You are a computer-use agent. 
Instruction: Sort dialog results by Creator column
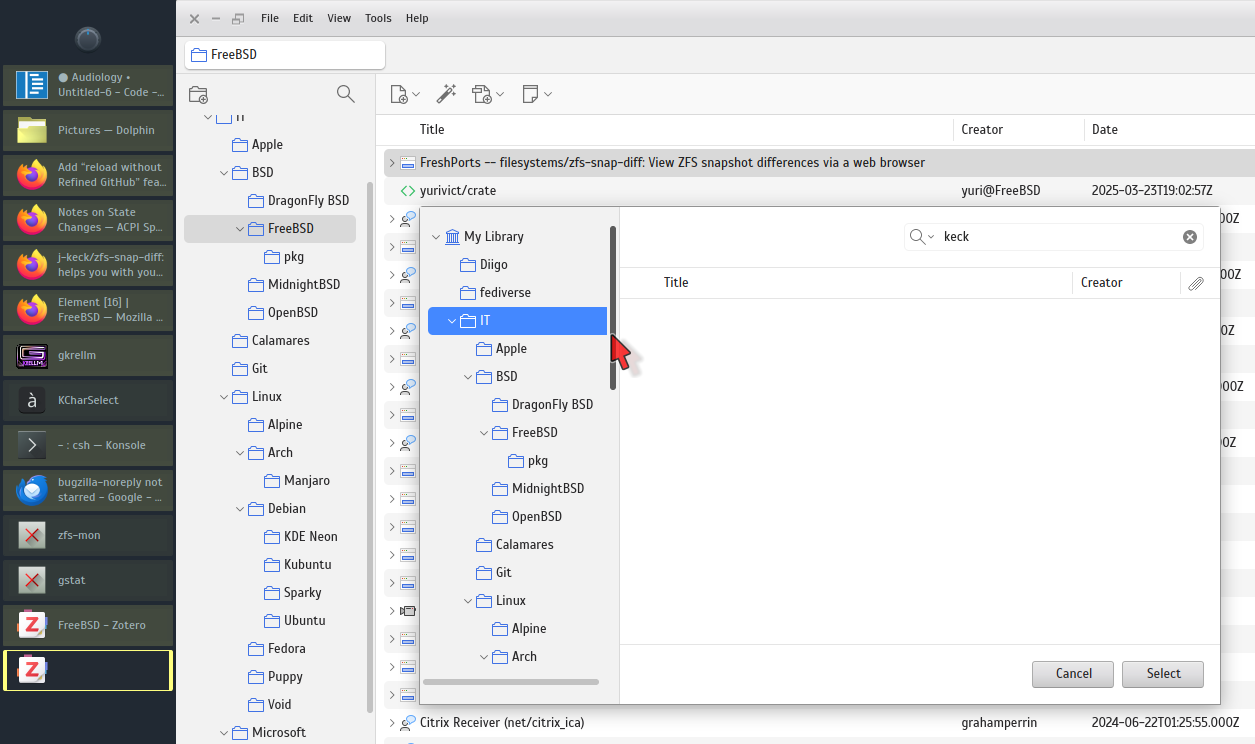tap(1102, 283)
